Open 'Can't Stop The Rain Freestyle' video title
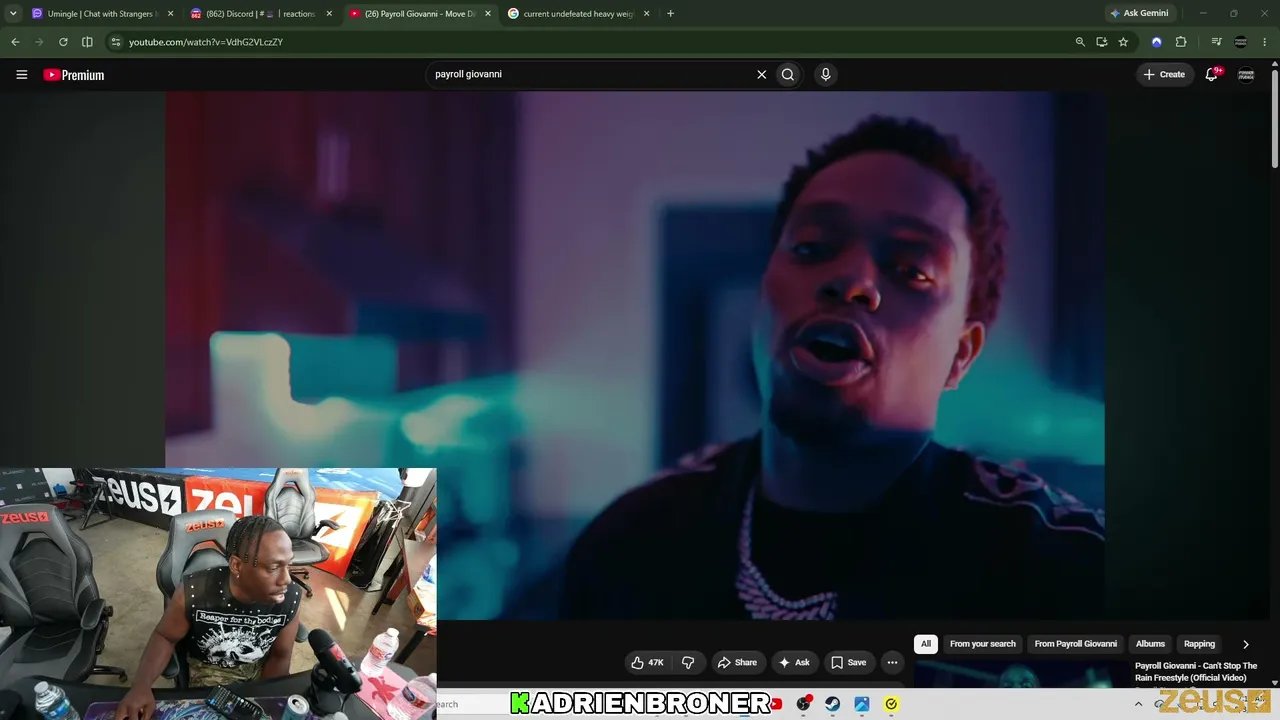This screenshot has height=720, width=1280. [x=1196, y=672]
